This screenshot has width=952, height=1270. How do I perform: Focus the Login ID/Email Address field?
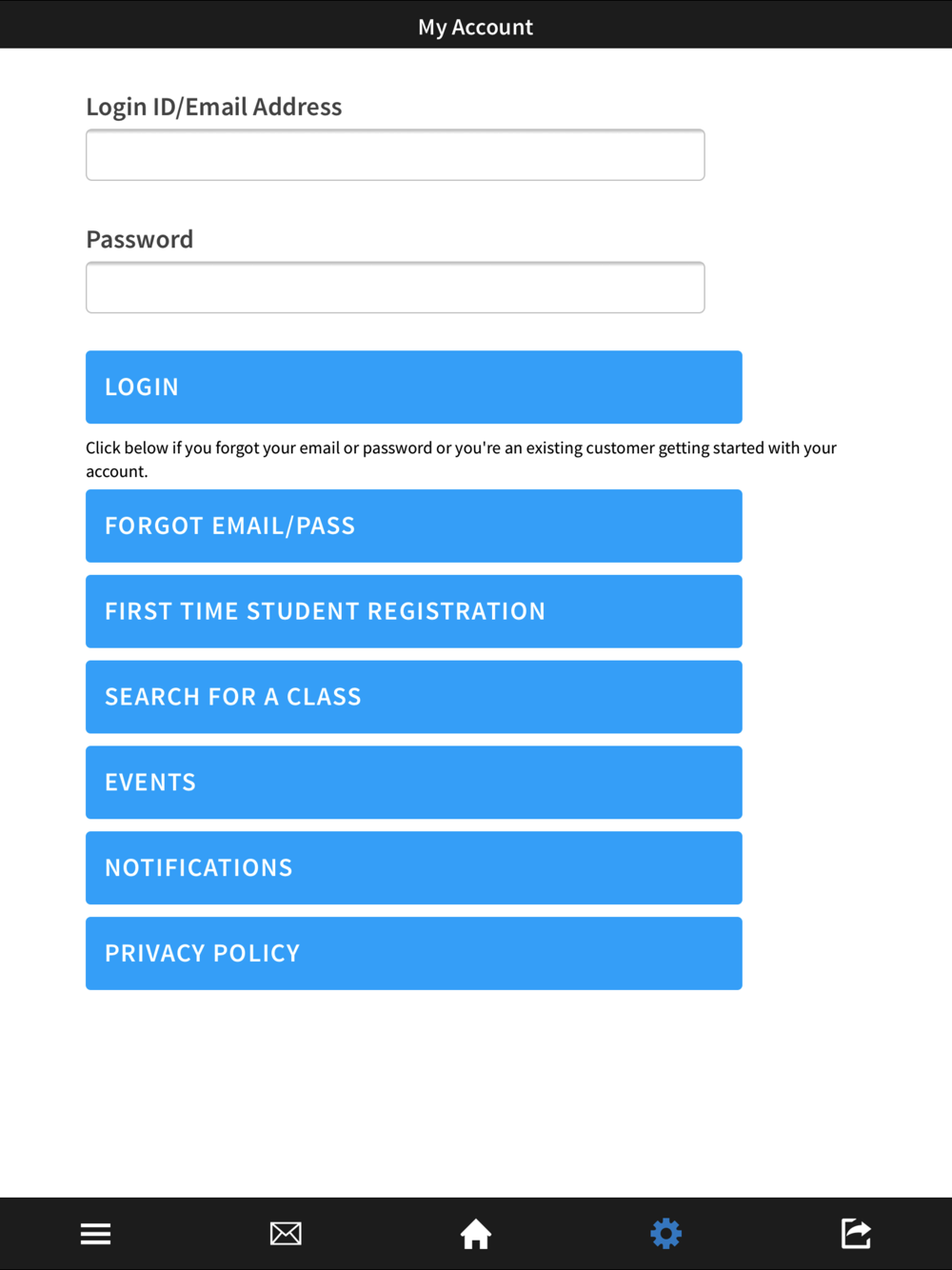(x=395, y=154)
